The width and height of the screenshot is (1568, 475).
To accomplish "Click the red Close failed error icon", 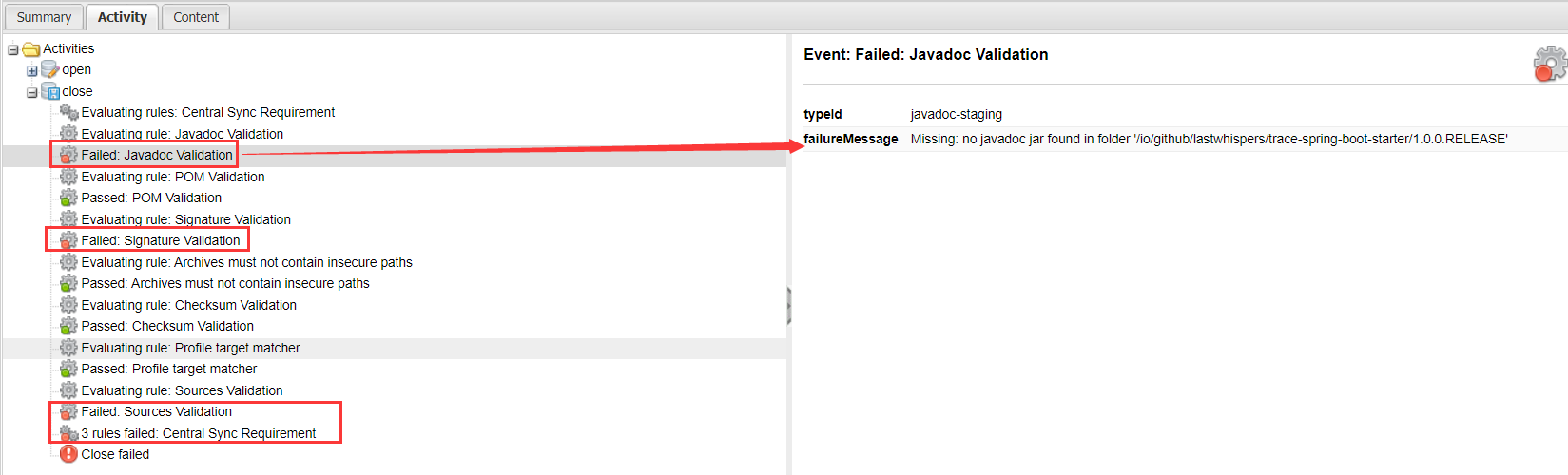I will (x=68, y=454).
